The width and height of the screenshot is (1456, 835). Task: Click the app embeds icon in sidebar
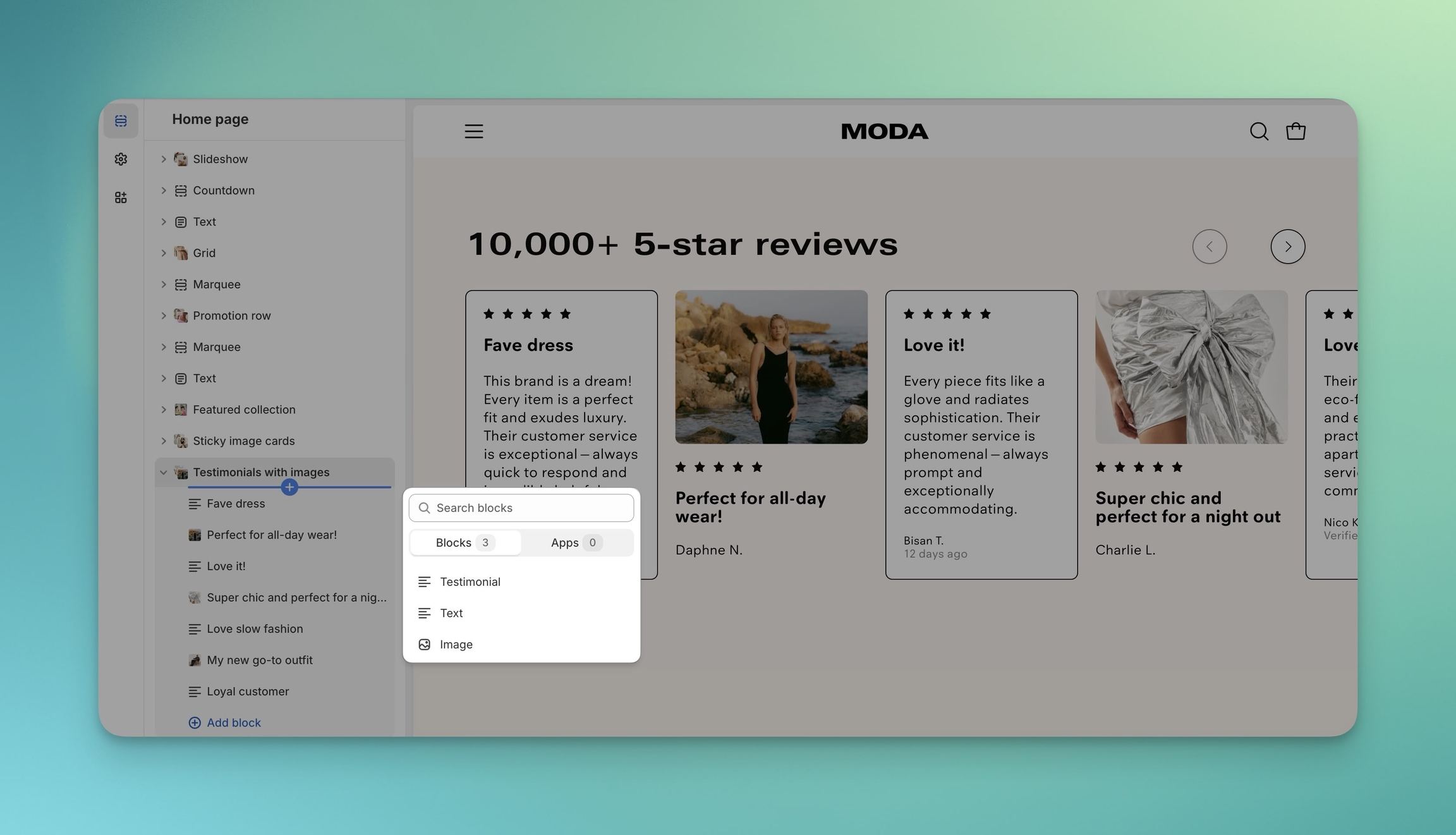121,198
